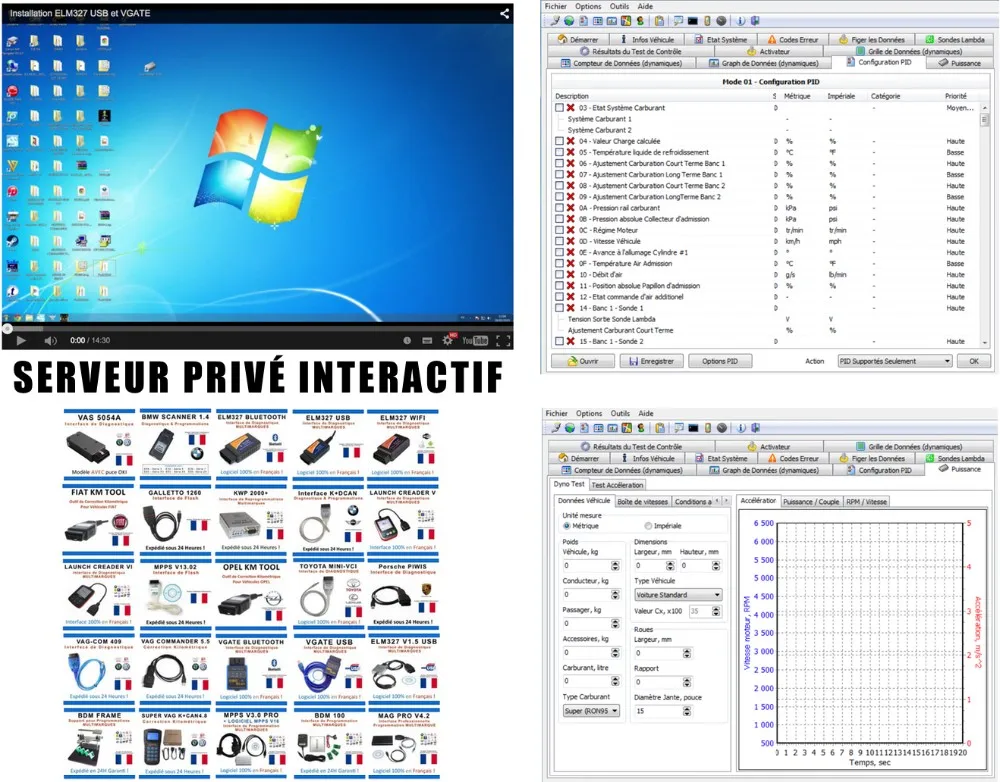
Task: Click the Véhicule, kg weight spinner arrows
Action: pos(615,566)
